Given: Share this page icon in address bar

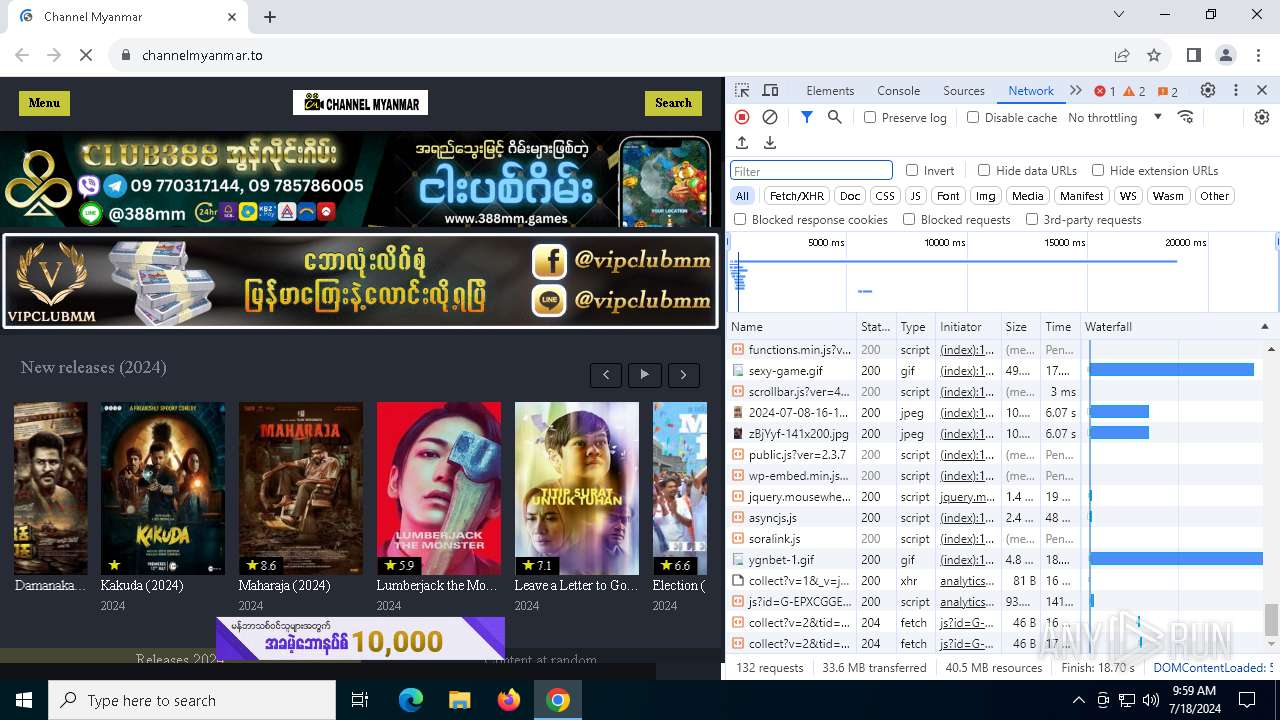Looking at the screenshot, I should [x=1122, y=55].
